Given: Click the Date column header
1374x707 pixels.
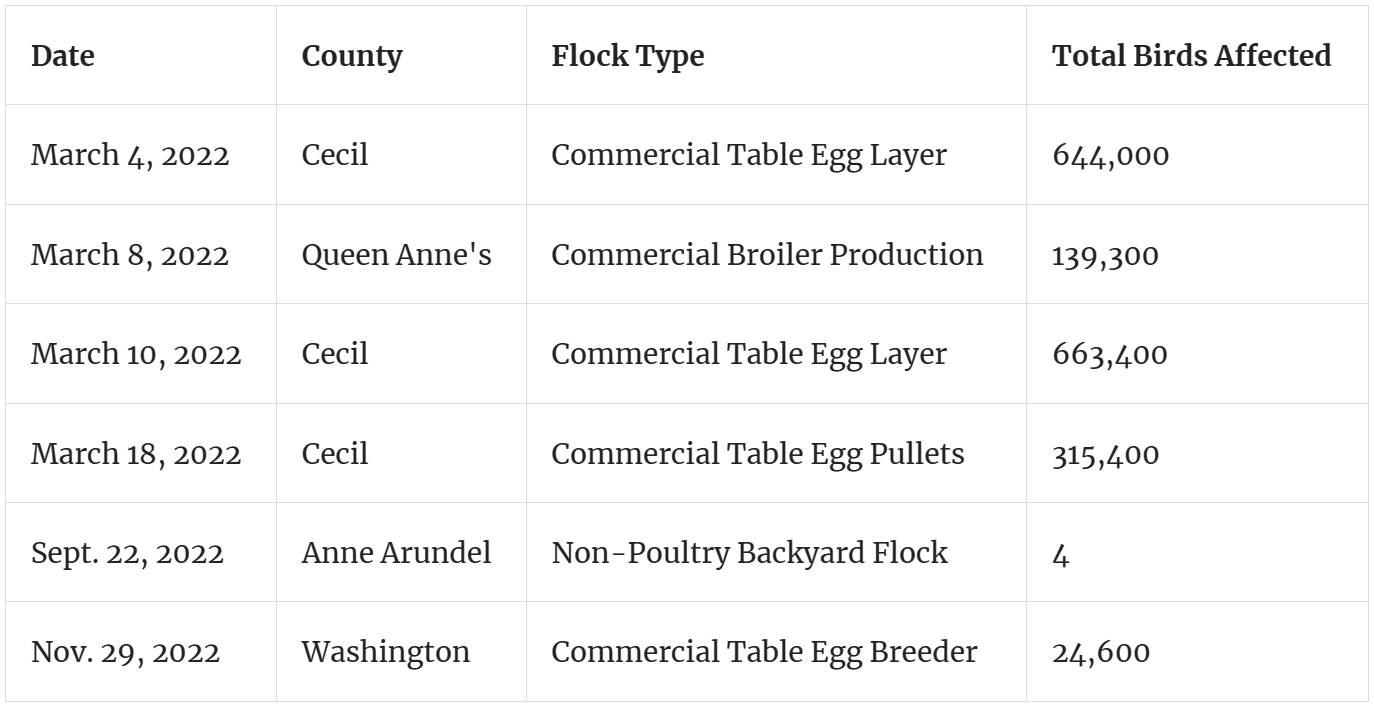Looking at the screenshot, I should pos(63,57).
